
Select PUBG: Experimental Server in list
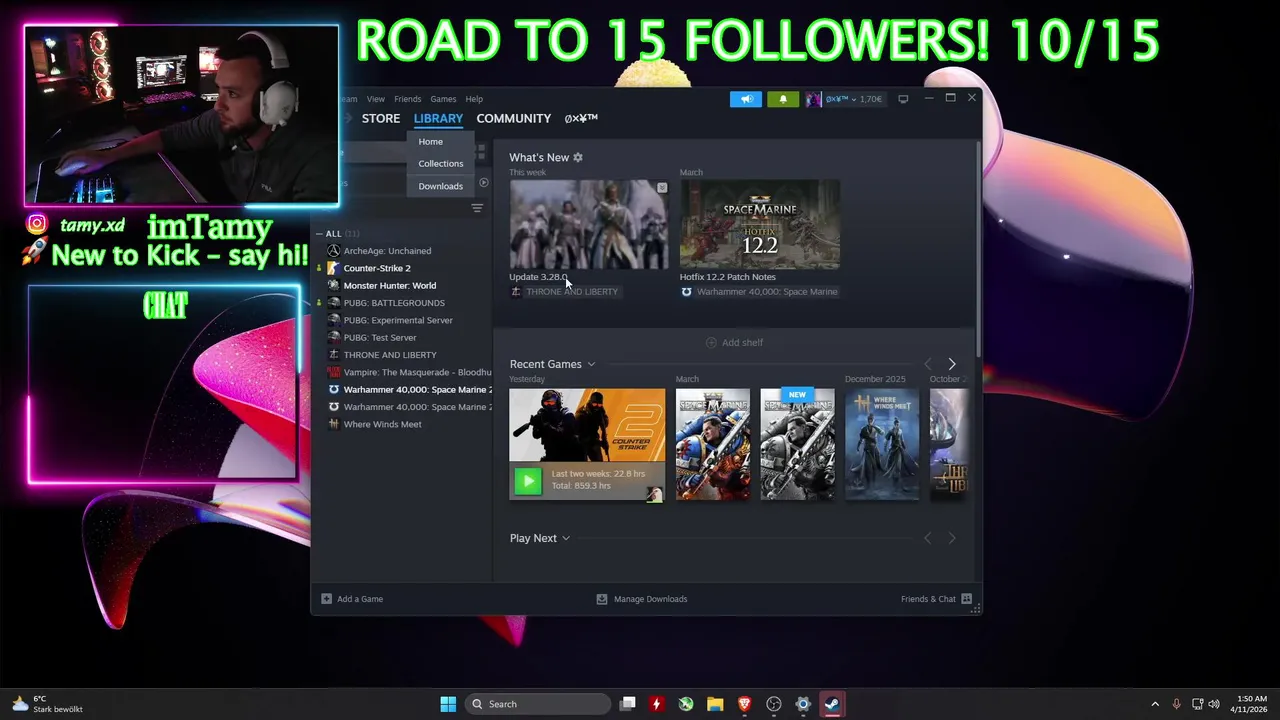click(398, 320)
